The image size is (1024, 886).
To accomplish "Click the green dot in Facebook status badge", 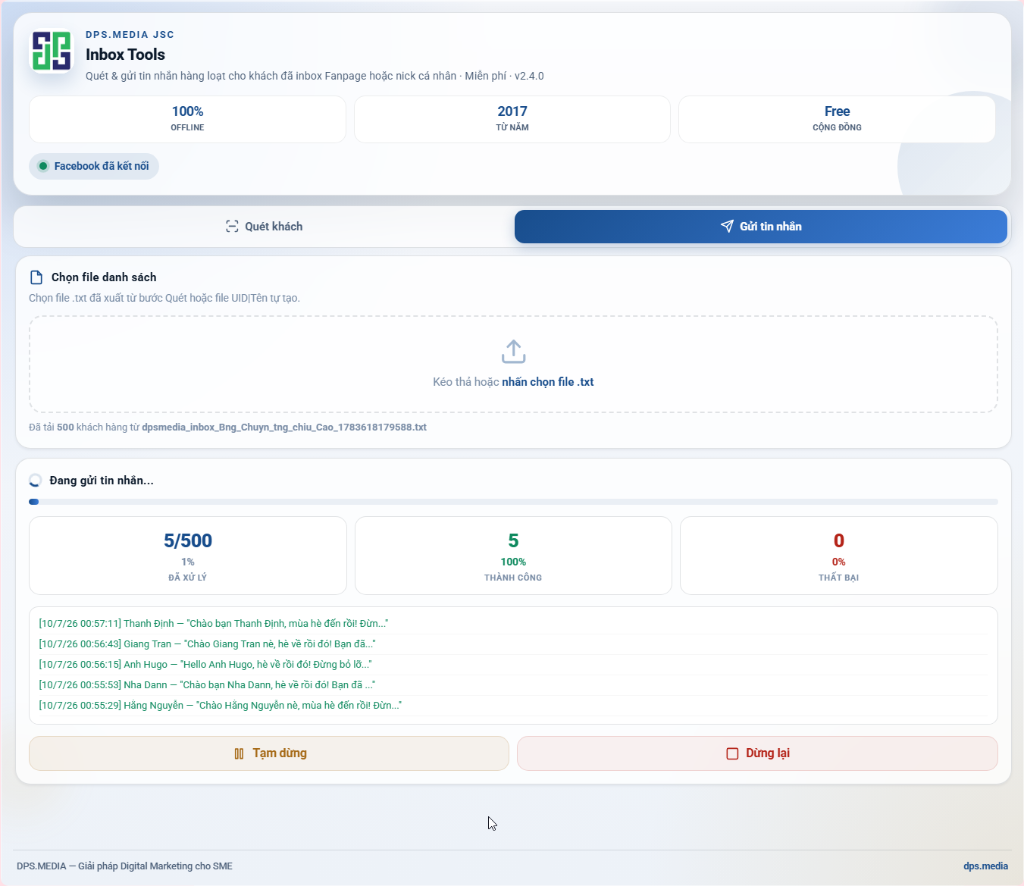I will pyautogui.click(x=43, y=166).
